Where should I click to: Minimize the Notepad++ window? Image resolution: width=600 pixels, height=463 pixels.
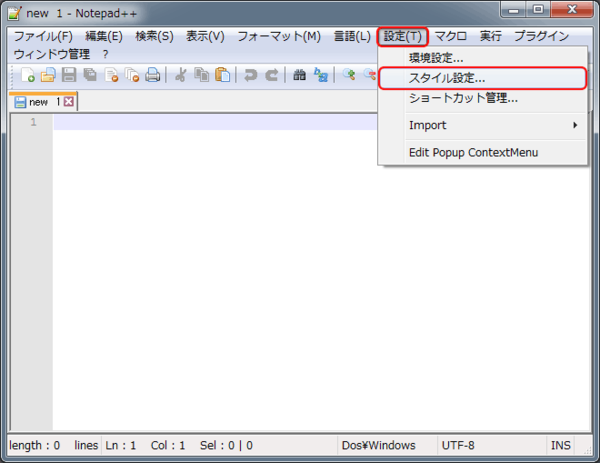click(513, 10)
